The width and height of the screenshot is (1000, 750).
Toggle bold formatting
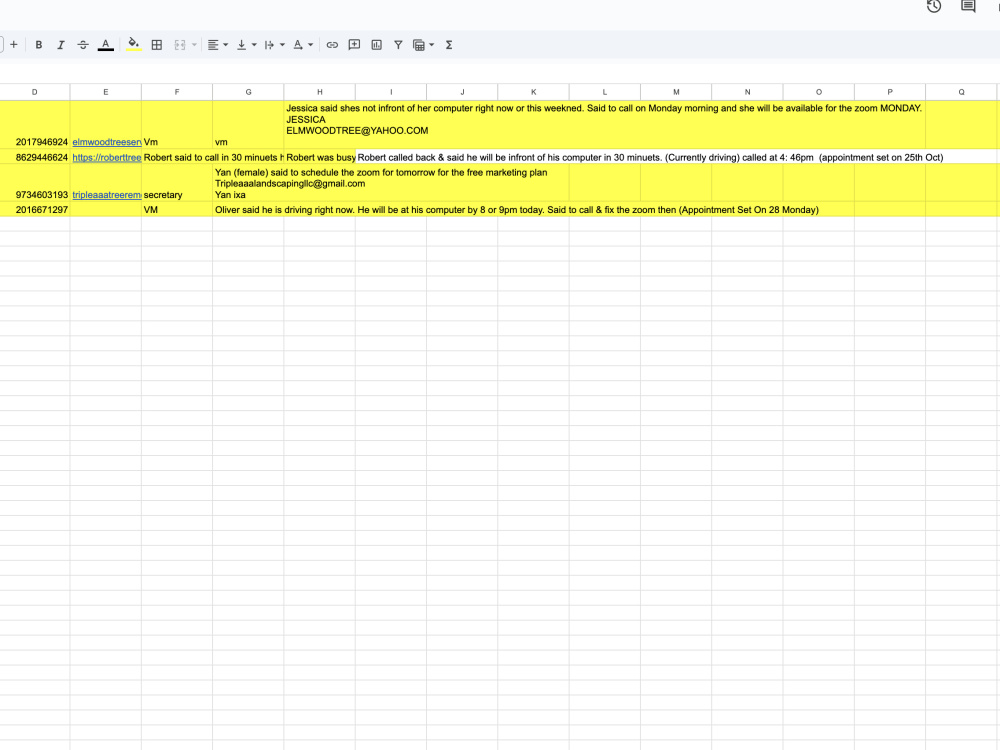(39, 45)
